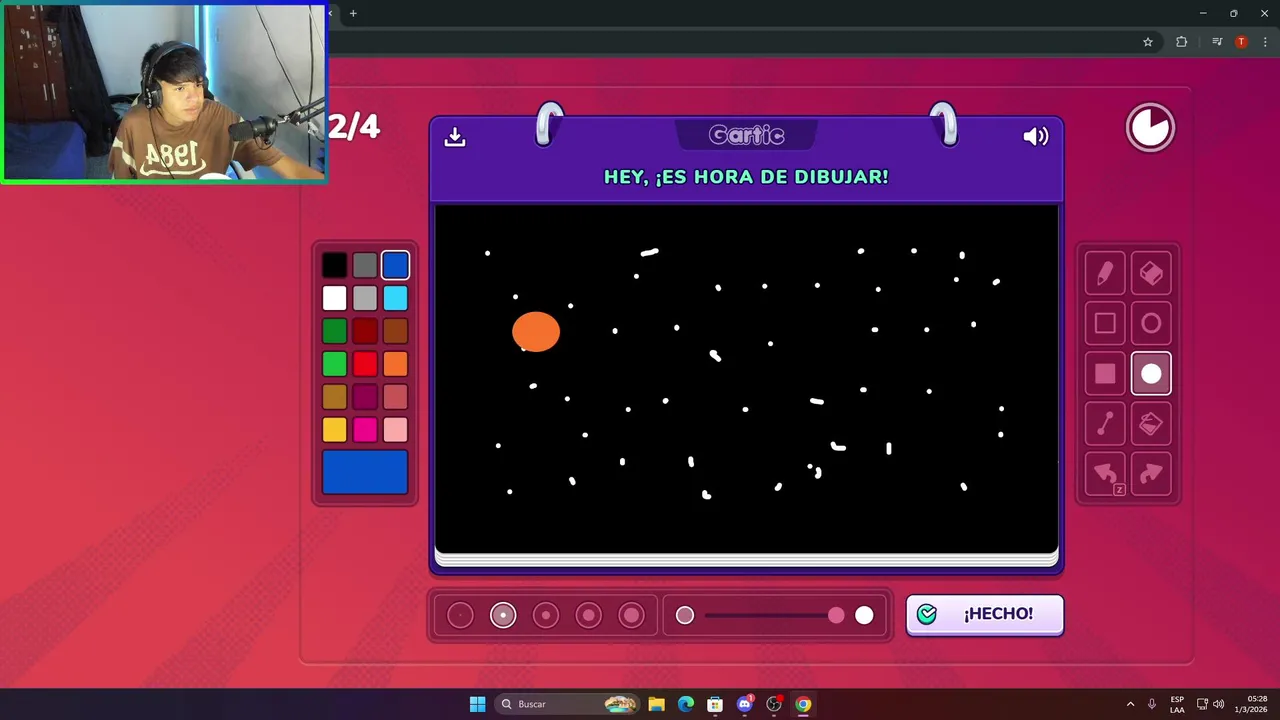Open Discord from the taskbar
This screenshot has width=1280, height=720.
coord(744,704)
